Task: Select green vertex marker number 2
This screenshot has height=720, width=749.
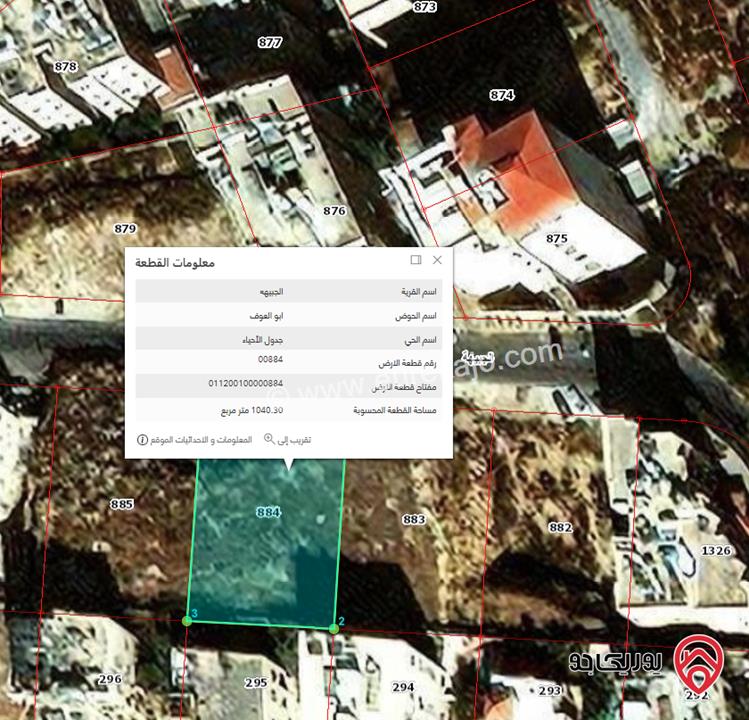Action: click(x=333, y=628)
